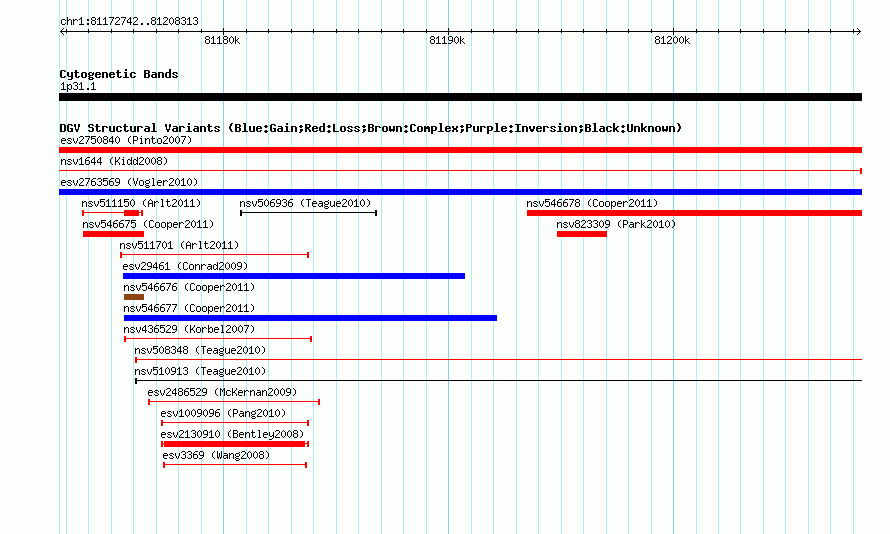Image resolution: width=890 pixels, height=534 pixels.
Task: Click the nsv546677 (Cooper2011) label
Action: tap(189, 308)
